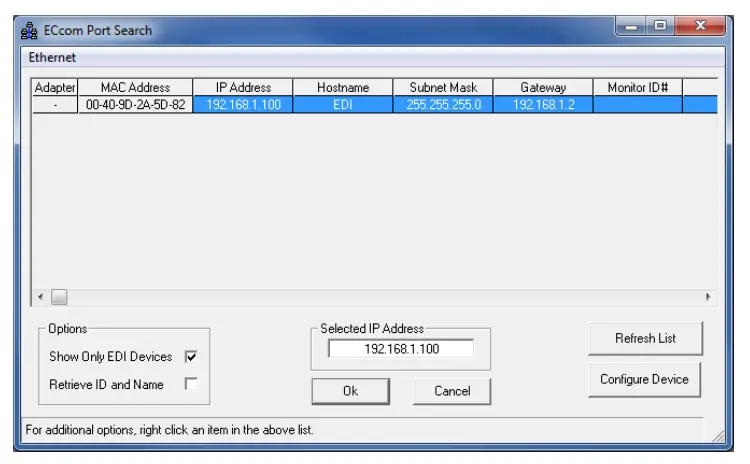This screenshot has width=750, height=464.
Task: Maximize the ECcom Port Search window
Action: [661, 26]
